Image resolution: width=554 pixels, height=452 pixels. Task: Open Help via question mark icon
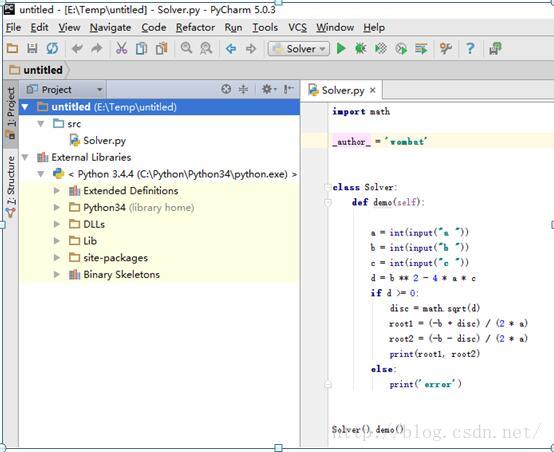470,48
